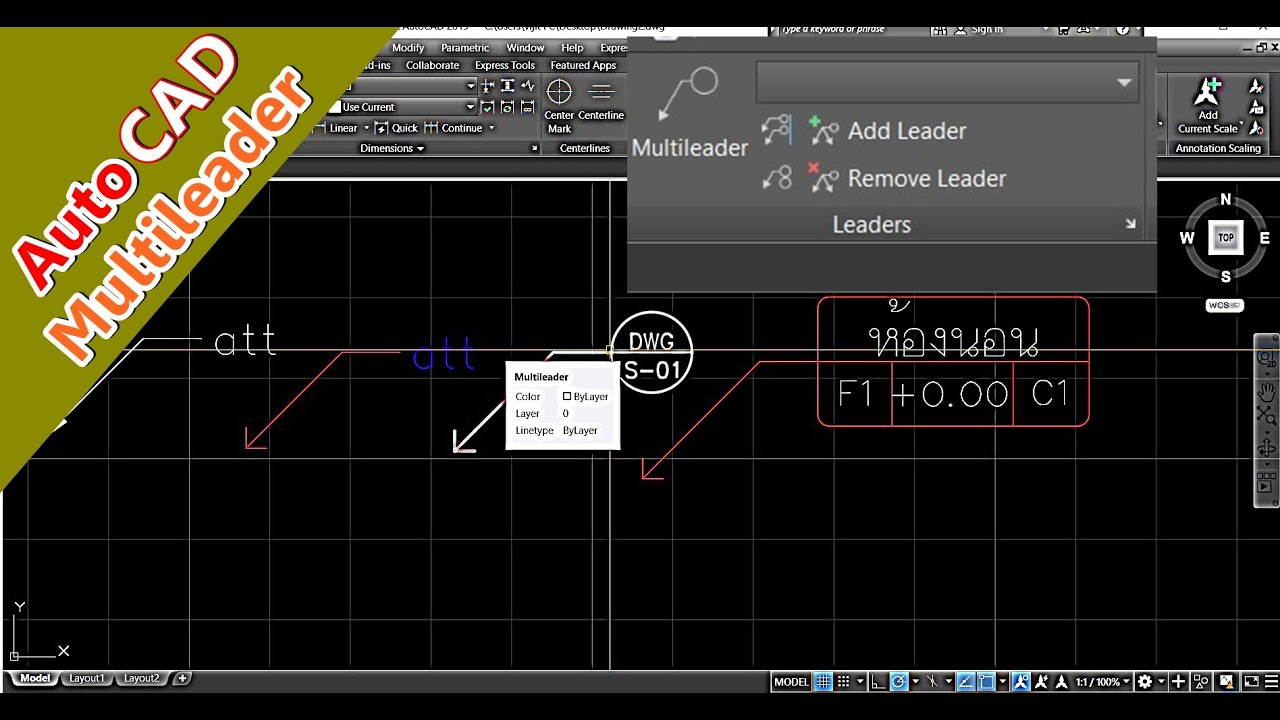This screenshot has width=1280, height=720.
Task: Toggle Object Snap Tracking
Action: pyautogui.click(x=965, y=682)
